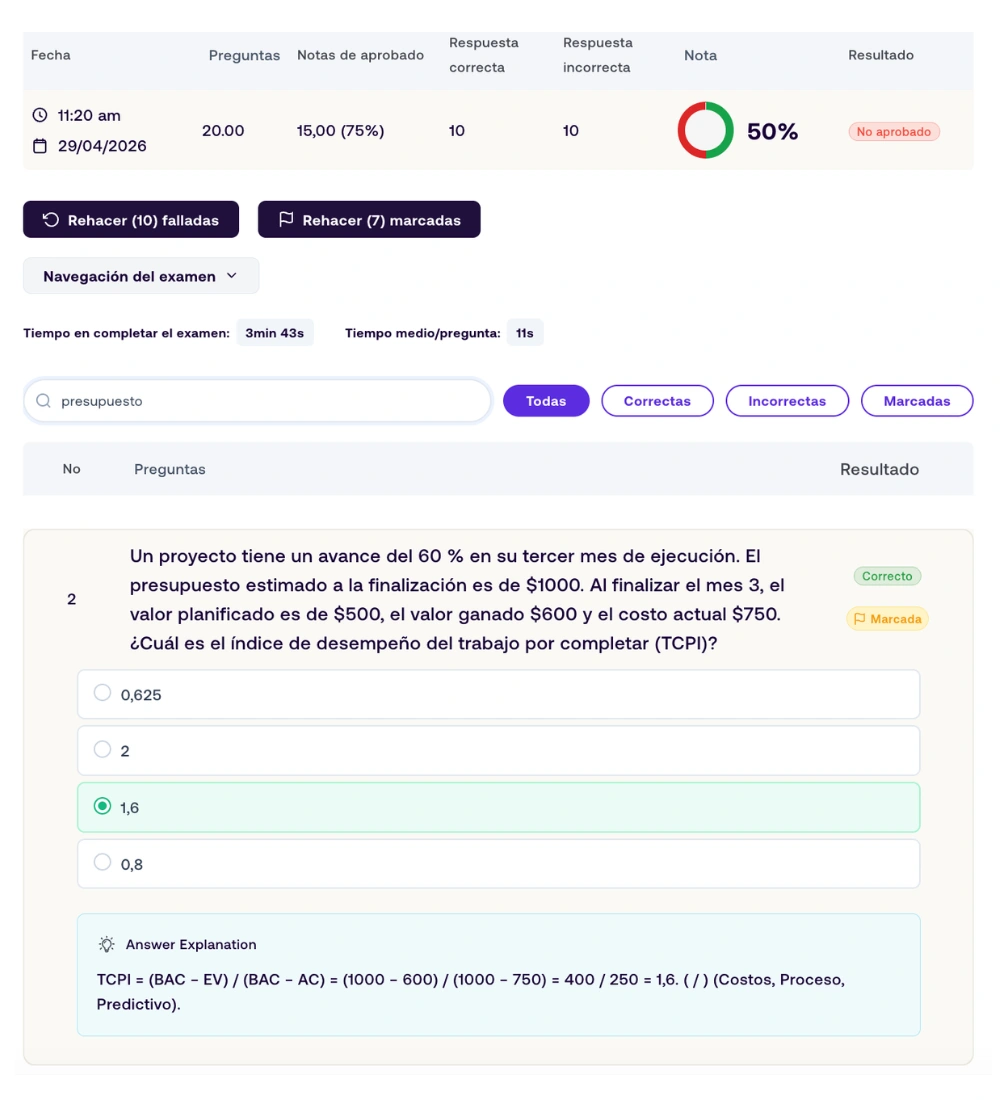Click Rehacer (10) falladas button
Screen dimensions: 1000x1100
pos(131,220)
